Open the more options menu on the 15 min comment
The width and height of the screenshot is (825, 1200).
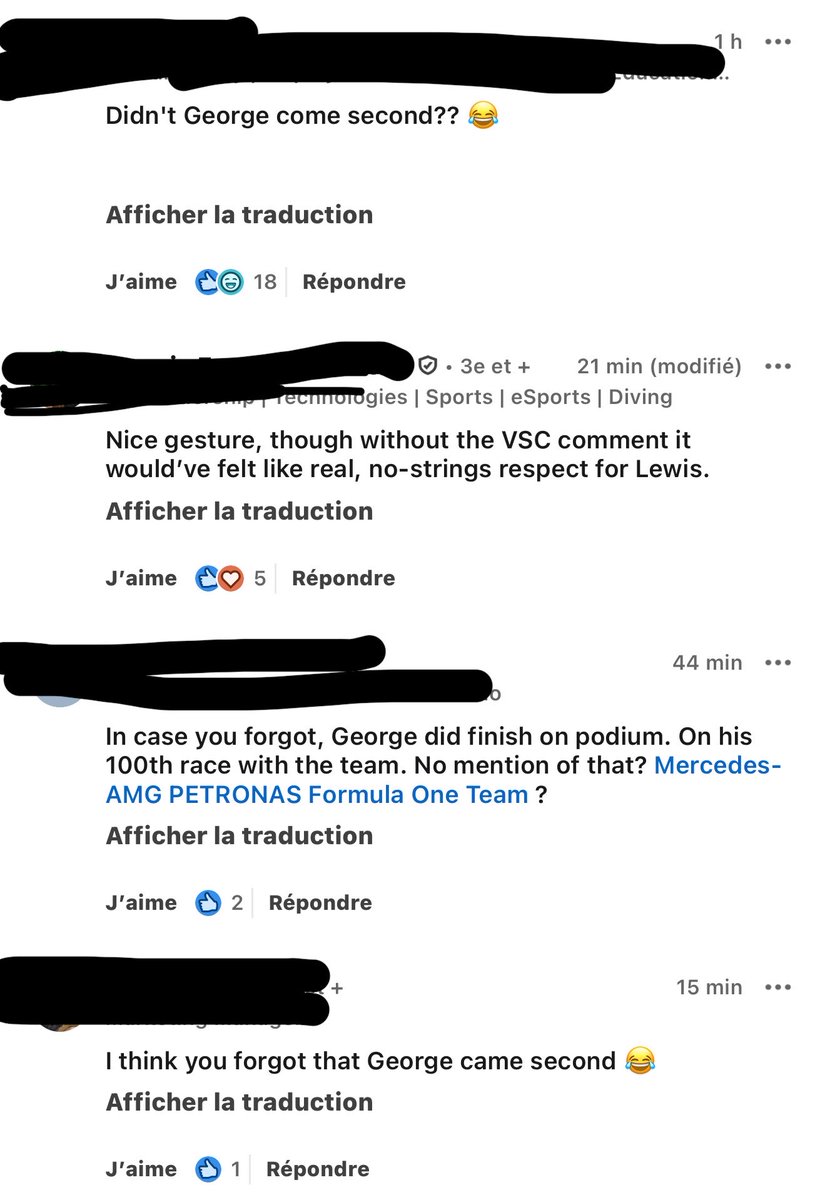[777, 987]
